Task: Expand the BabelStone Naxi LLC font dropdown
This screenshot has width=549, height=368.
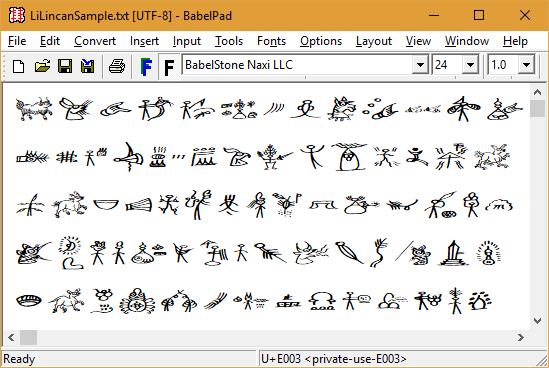Action: point(420,65)
